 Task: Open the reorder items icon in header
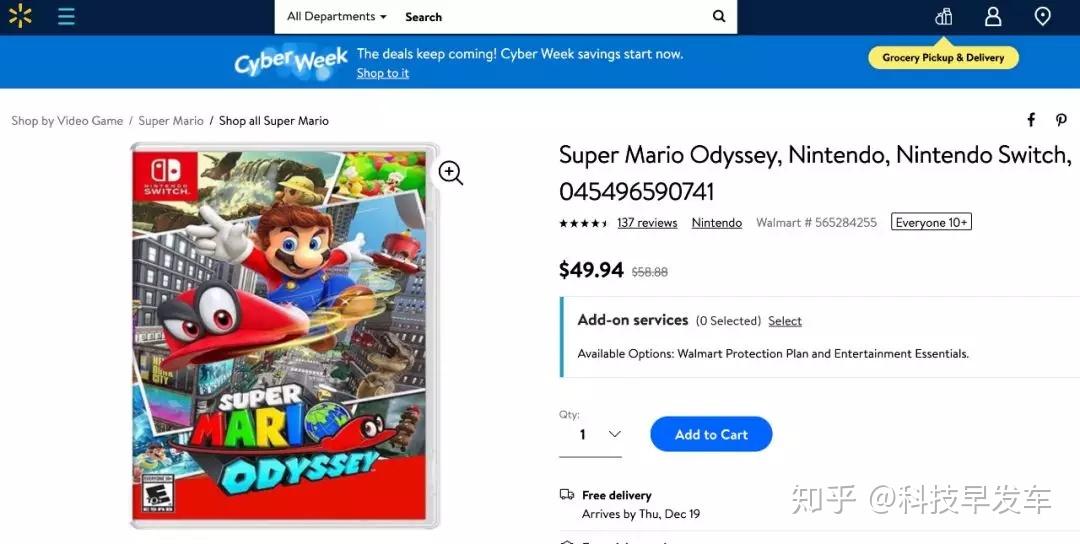pos(944,16)
